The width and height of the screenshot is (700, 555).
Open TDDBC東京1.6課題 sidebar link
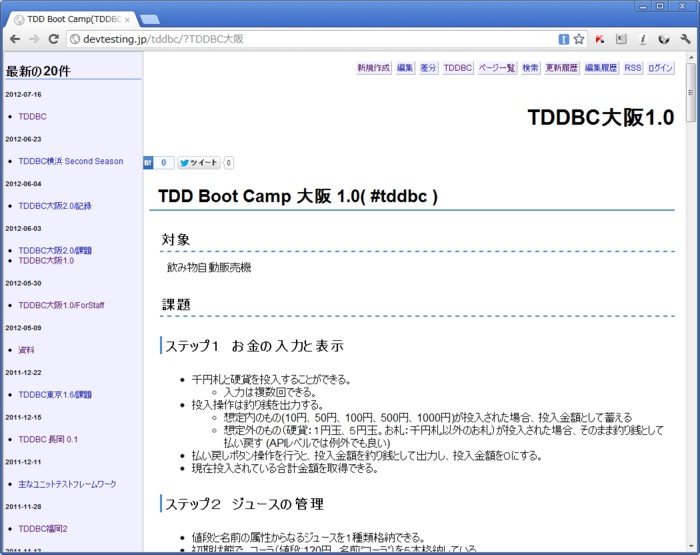55,395
